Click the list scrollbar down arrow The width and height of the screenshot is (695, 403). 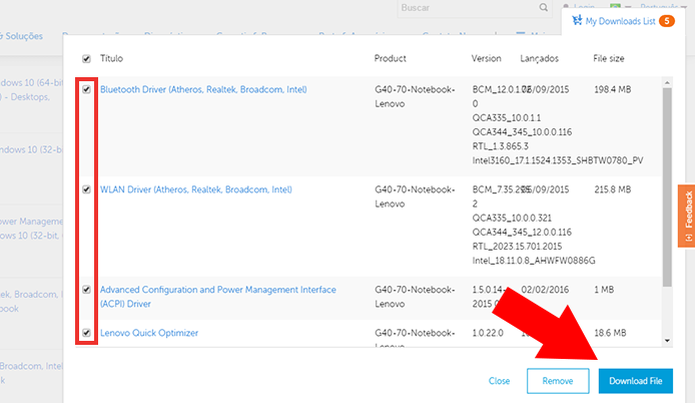(x=667, y=340)
